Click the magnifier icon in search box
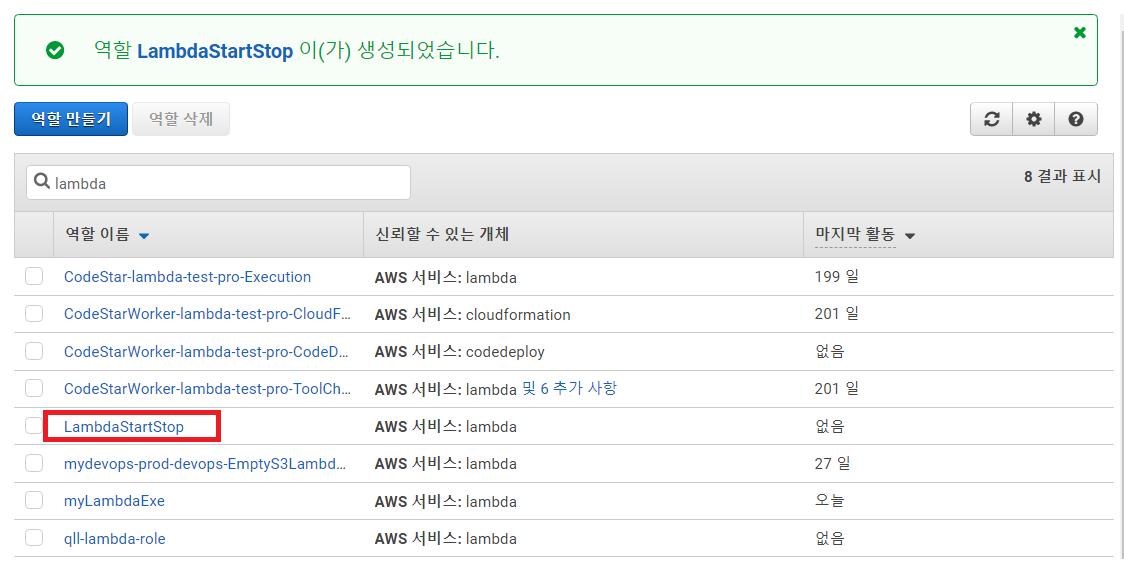Screen dimensions: 1124x581 coord(42,182)
